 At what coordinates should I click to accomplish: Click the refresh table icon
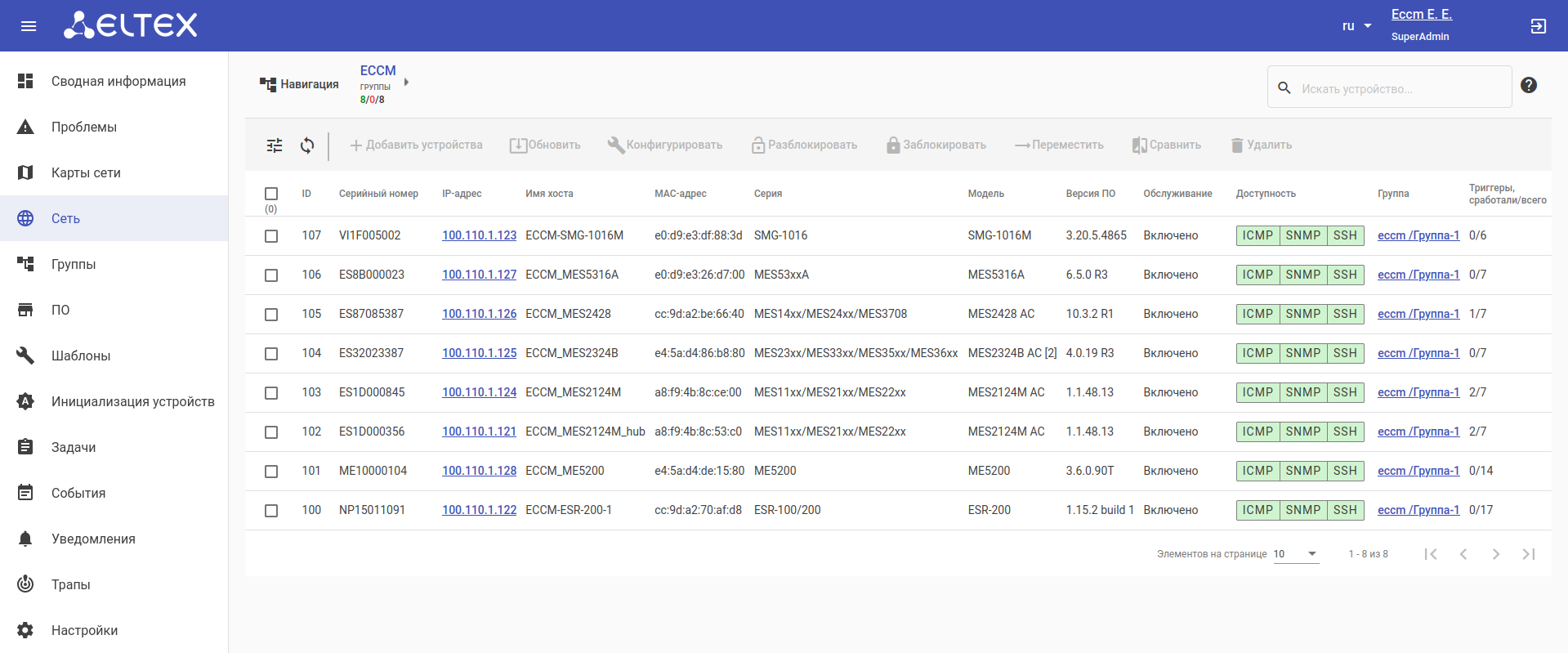click(307, 145)
